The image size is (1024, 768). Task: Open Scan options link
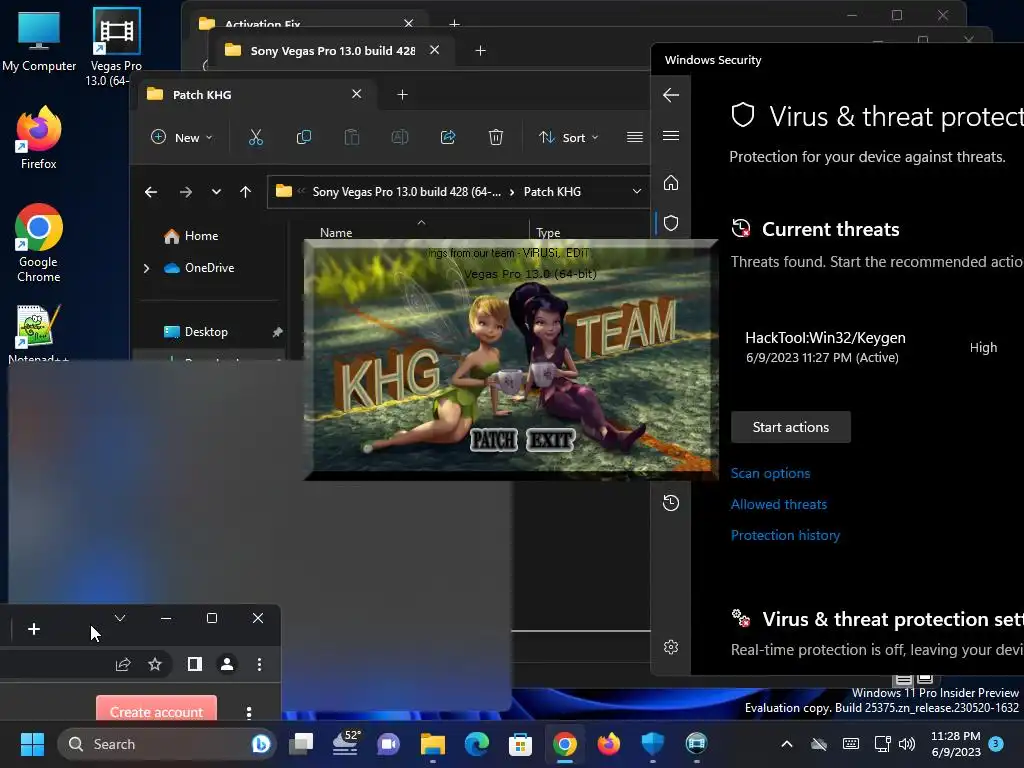click(771, 473)
